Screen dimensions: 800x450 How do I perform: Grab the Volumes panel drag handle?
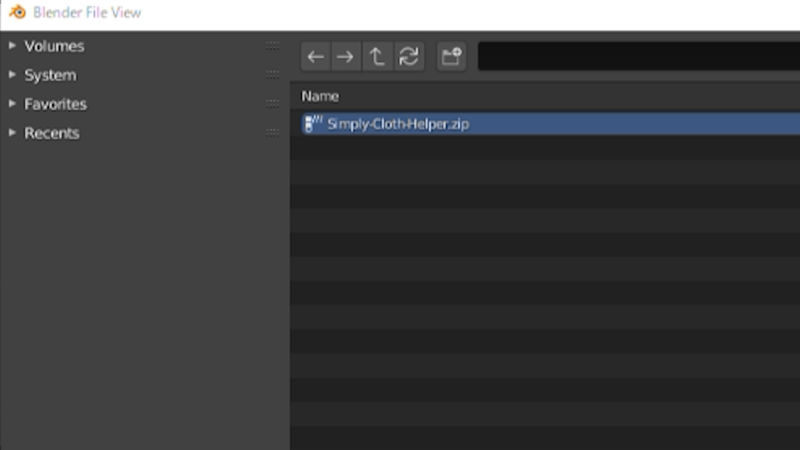tap(272, 46)
